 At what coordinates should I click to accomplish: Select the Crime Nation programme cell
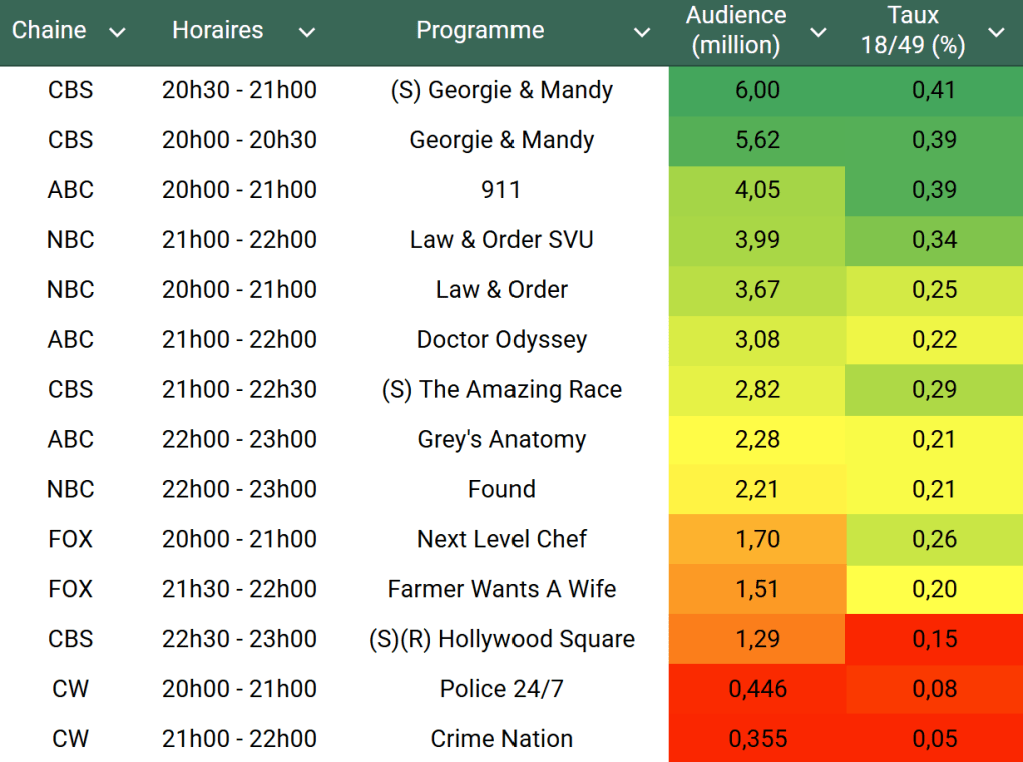pyautogui.click(x=501, y=739)
